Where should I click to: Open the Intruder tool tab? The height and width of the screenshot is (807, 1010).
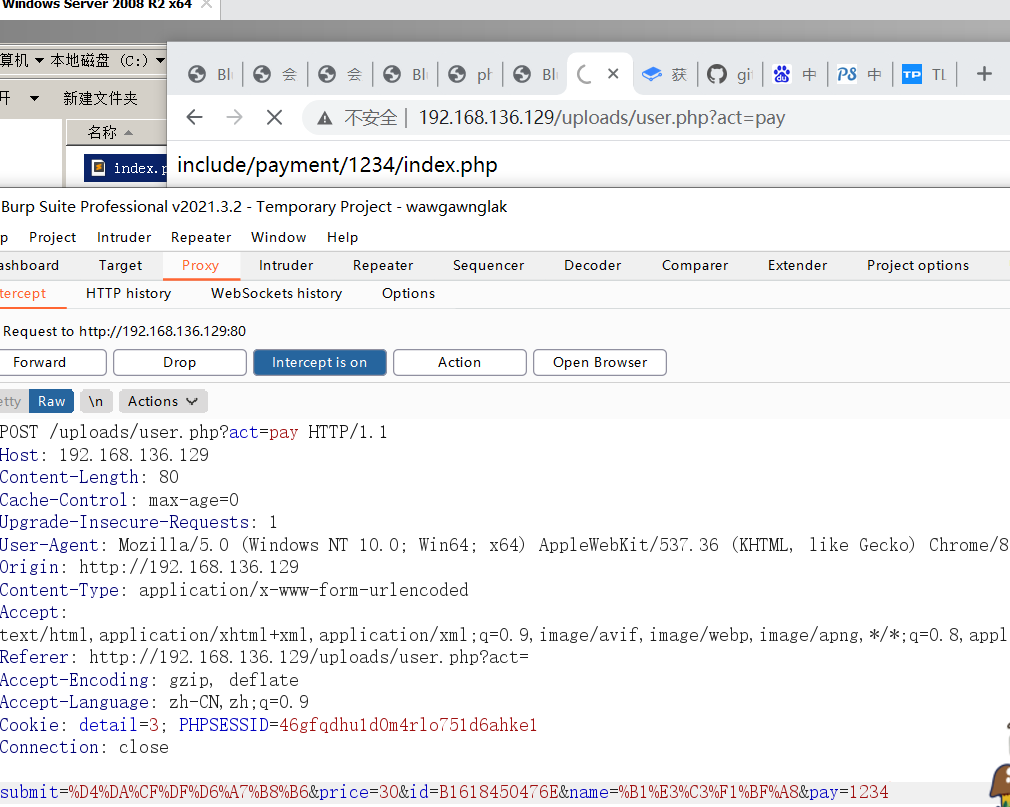point(285,265)
